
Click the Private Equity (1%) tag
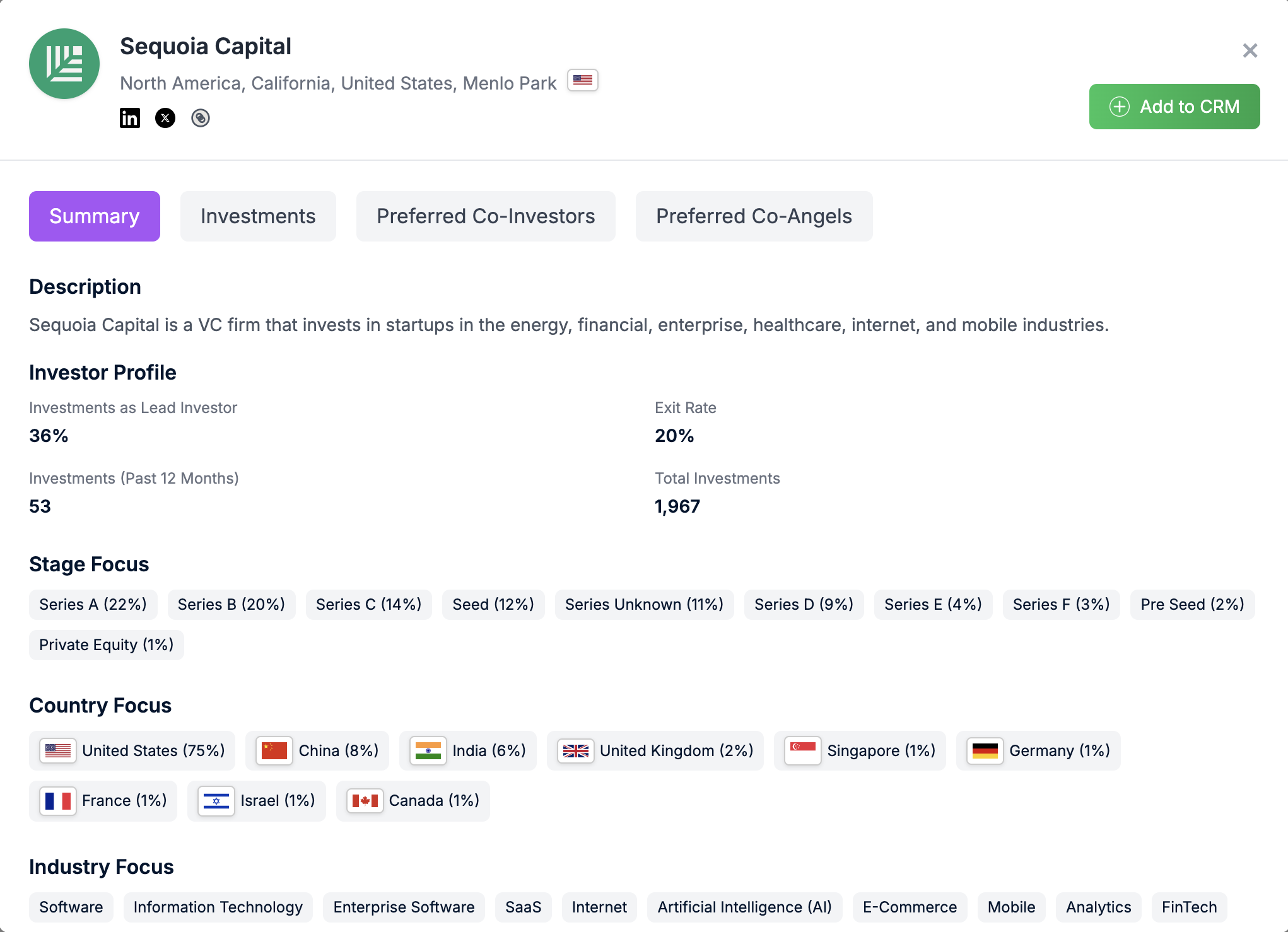(107, 645)
